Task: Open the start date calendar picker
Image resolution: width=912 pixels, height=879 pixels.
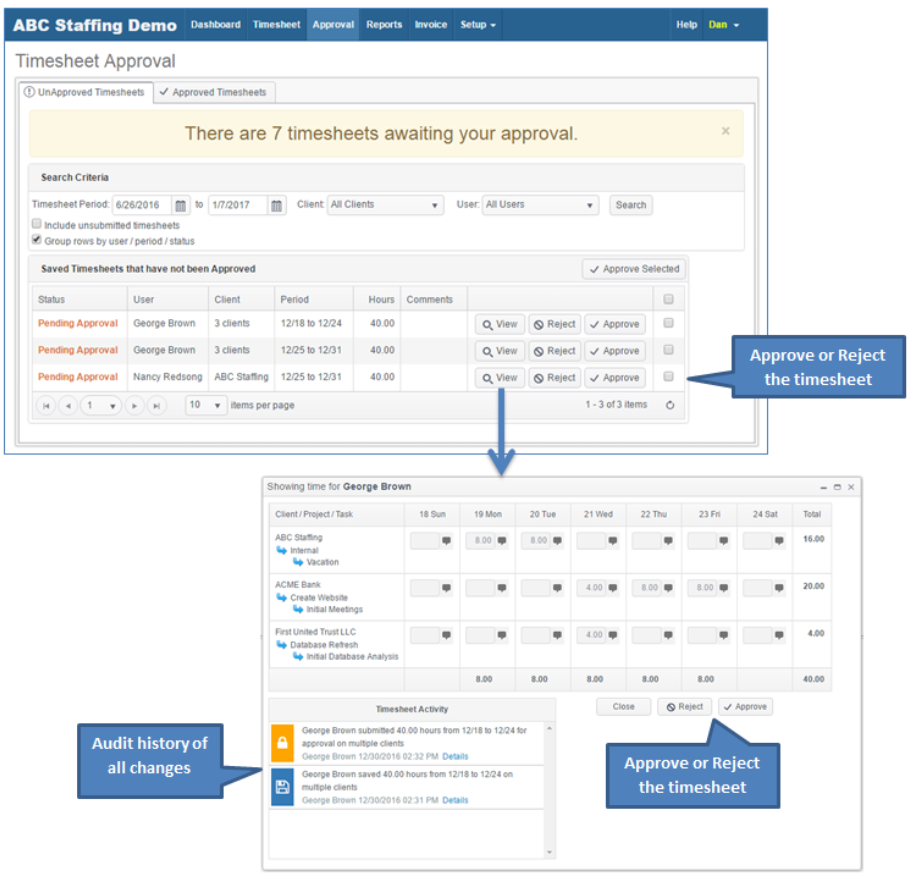Action: pyautogui.click(x=180, y=205)
